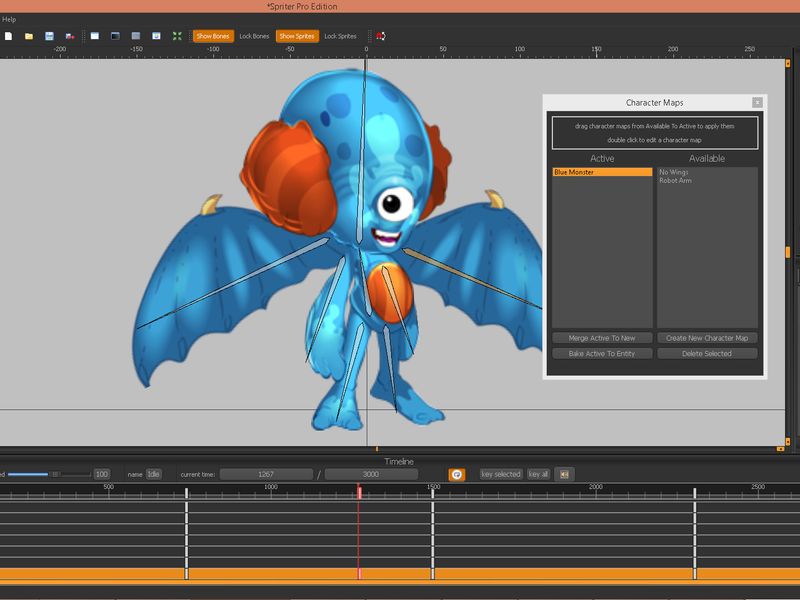
Task: Click Merge Active To New
Action: 602,338
